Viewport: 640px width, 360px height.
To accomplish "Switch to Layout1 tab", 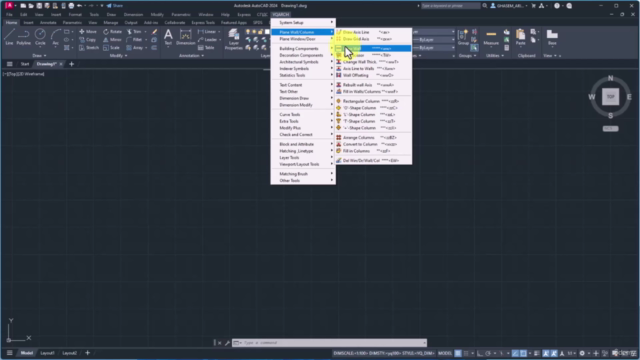I will pyautogui.click(x=47, y=353).
